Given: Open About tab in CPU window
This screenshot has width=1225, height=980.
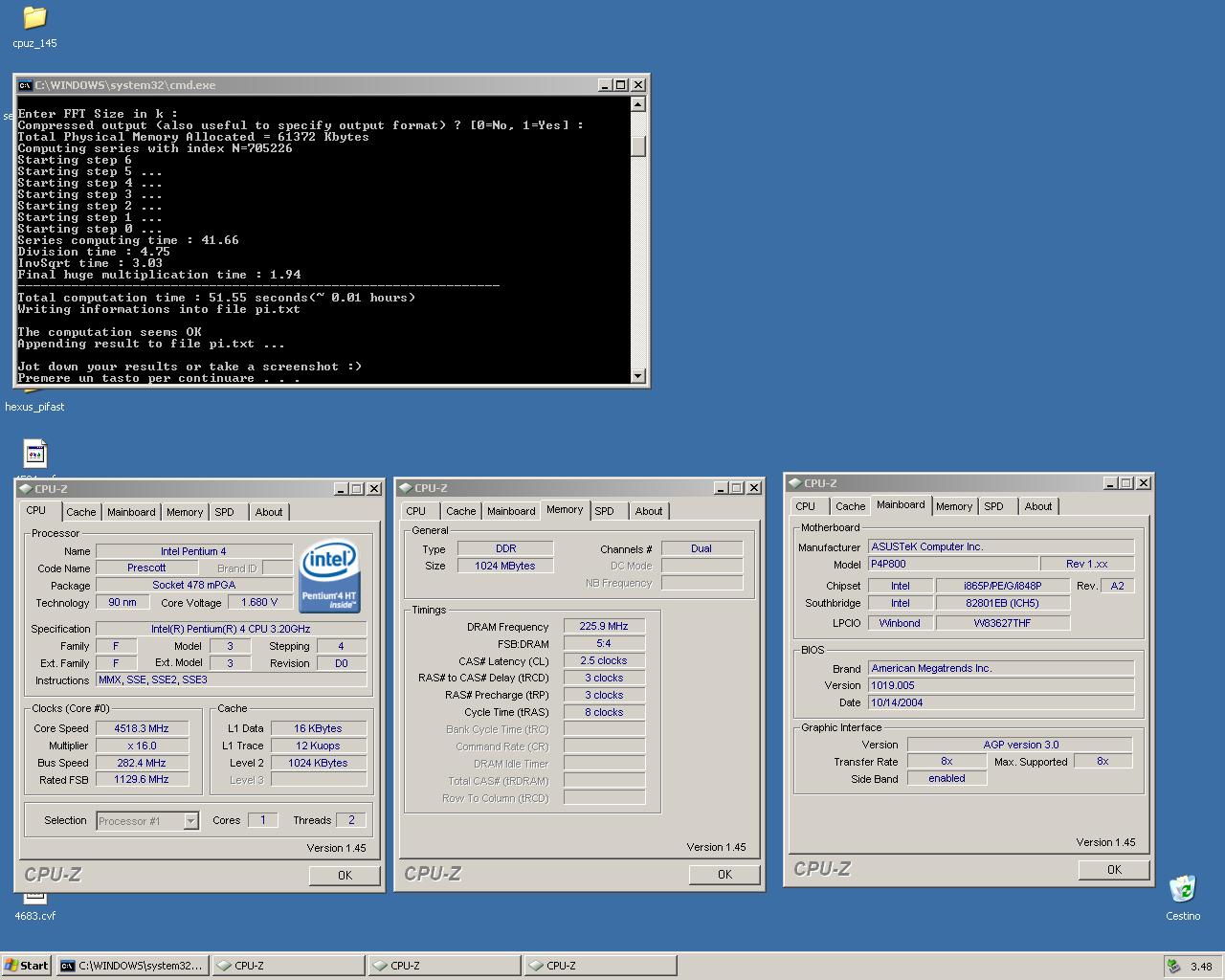Looking at the screenshot, I should tap(269, 512).
